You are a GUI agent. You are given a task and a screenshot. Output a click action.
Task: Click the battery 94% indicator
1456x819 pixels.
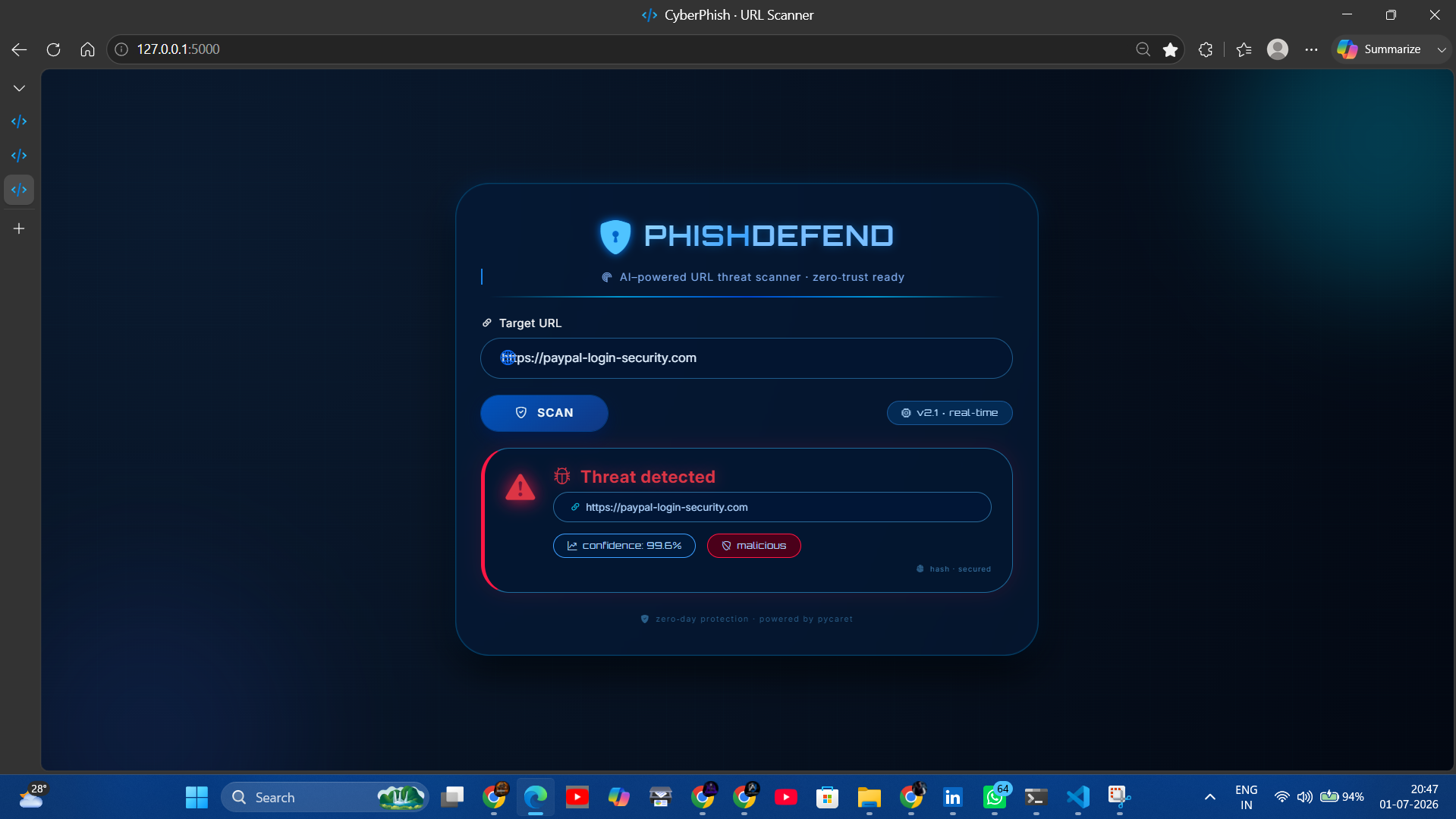tap(1342, 797)
